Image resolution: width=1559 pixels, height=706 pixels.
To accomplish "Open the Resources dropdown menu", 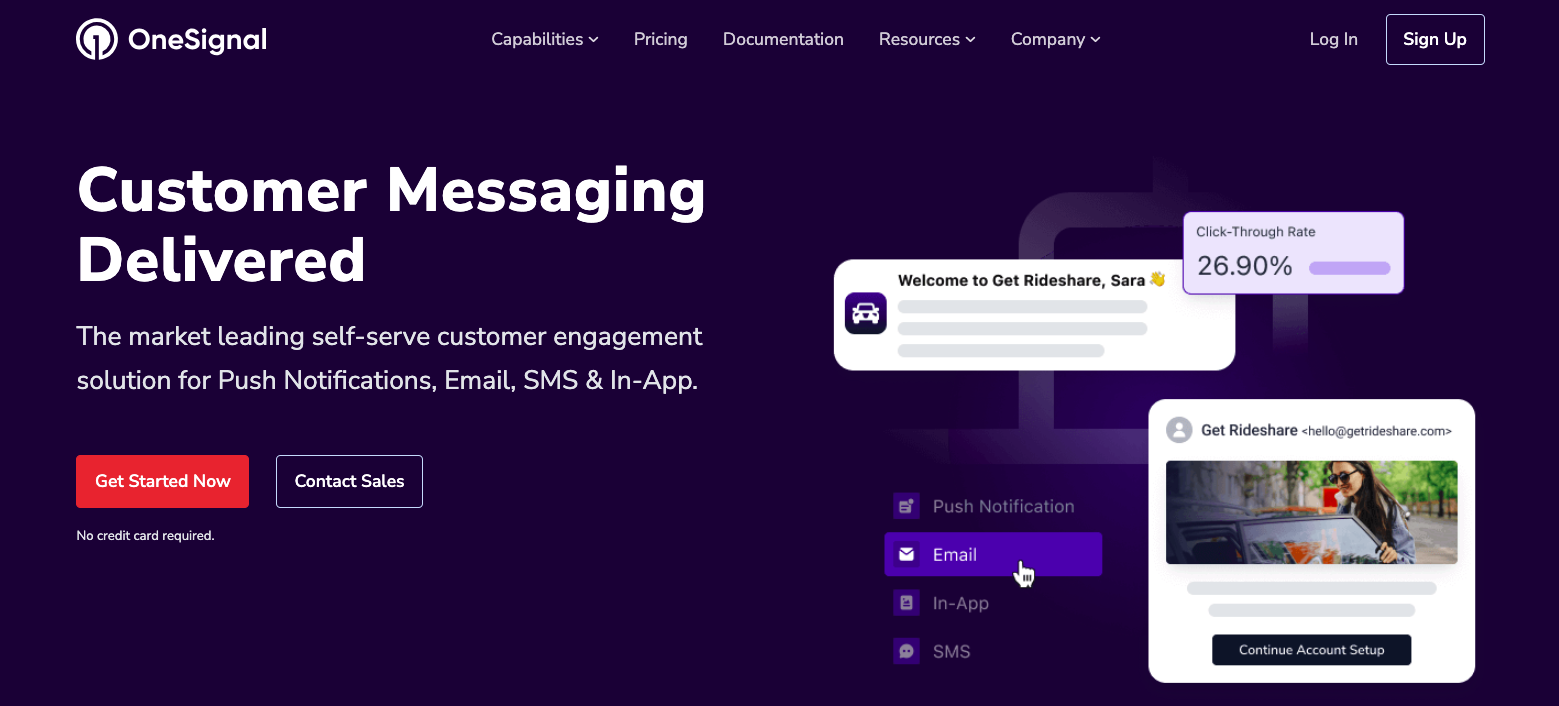I will click(927, 39).
